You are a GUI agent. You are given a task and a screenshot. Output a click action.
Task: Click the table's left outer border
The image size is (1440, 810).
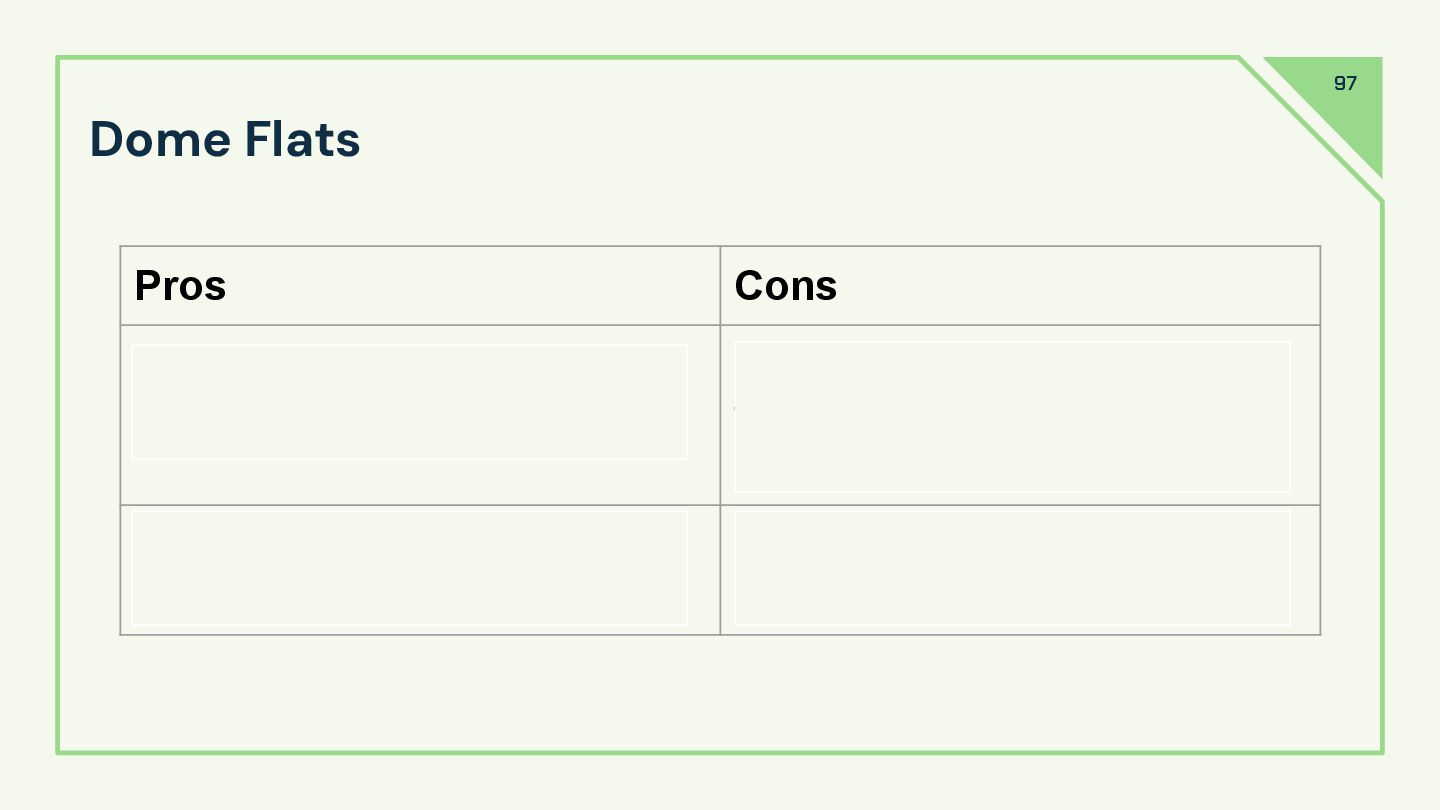click(120, 440)
